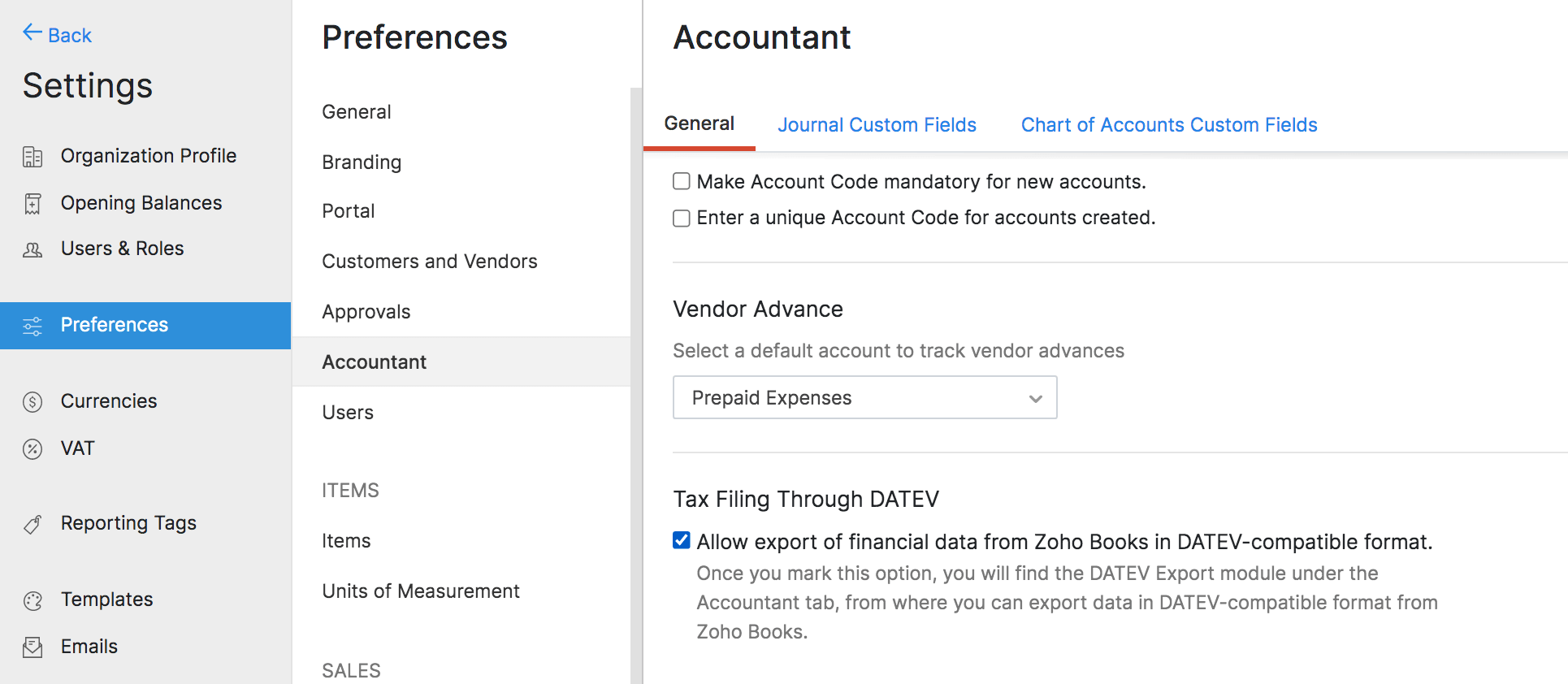Switch to Journal Custom Fields tab
This screenshot has height=684, width=1568.
click(877, 125)
